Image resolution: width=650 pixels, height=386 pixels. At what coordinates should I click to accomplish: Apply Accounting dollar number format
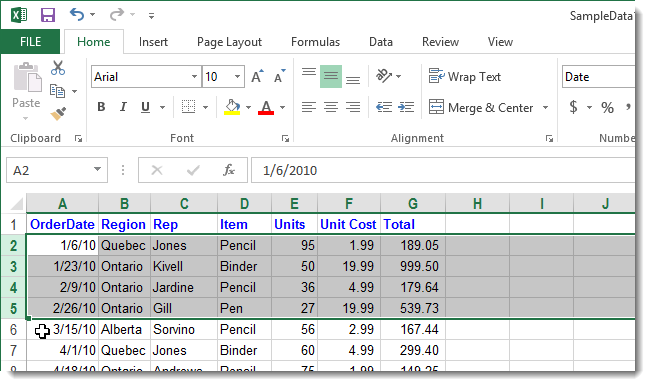coord(573,107)
